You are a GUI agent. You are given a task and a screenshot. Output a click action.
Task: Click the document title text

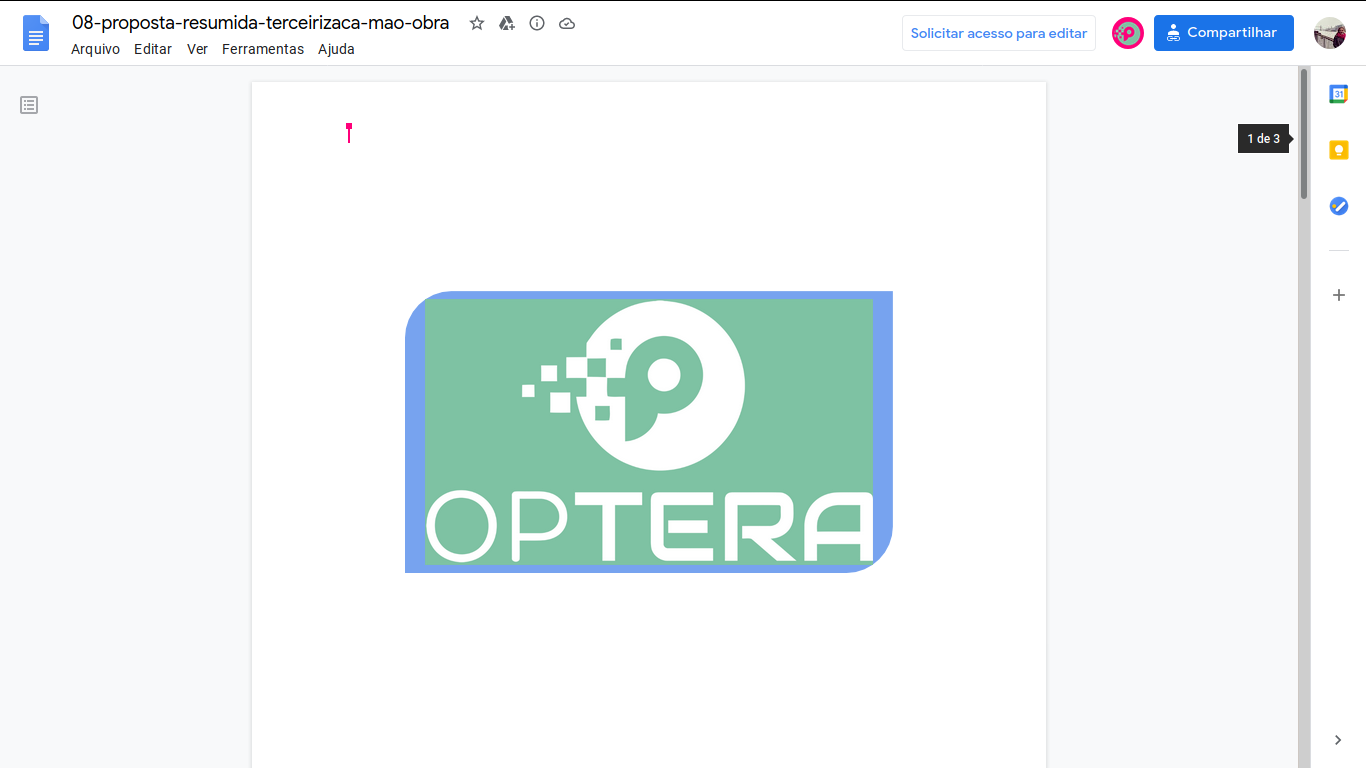260,23
